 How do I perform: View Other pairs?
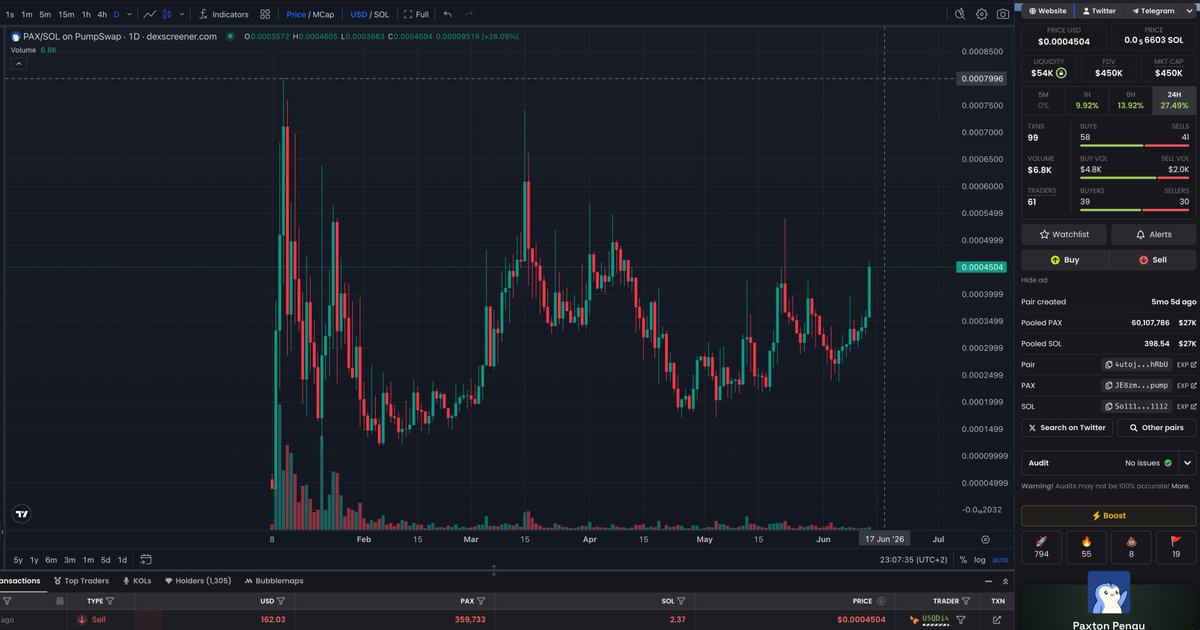tap(1156, 427)
